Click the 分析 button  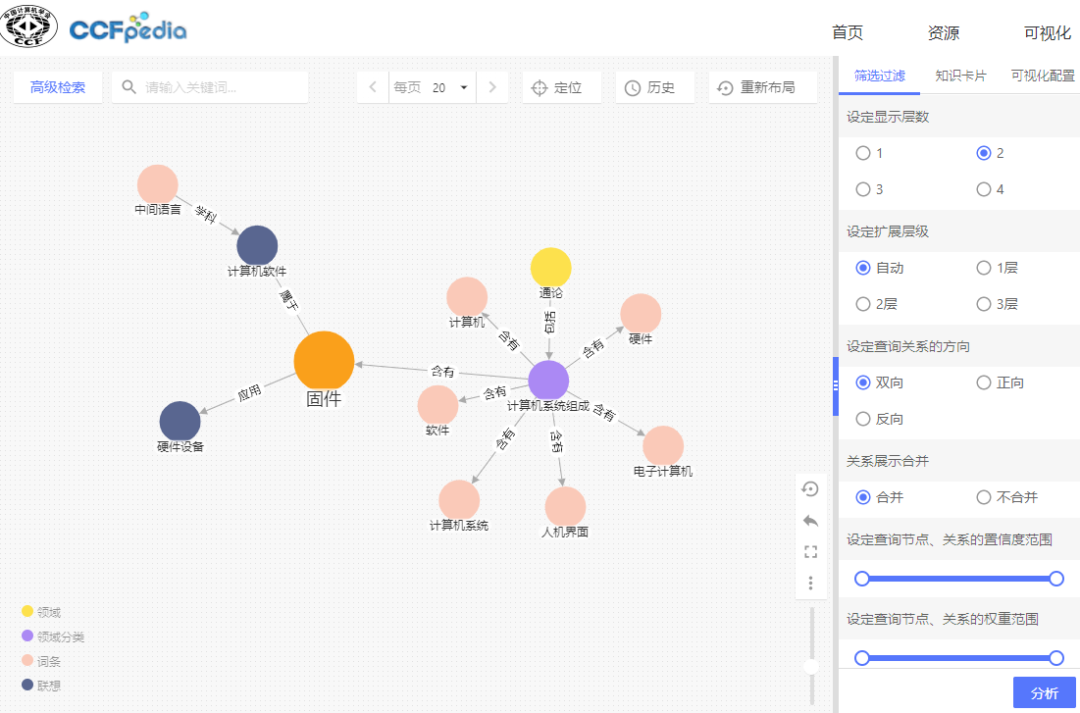coord(1044,693)
